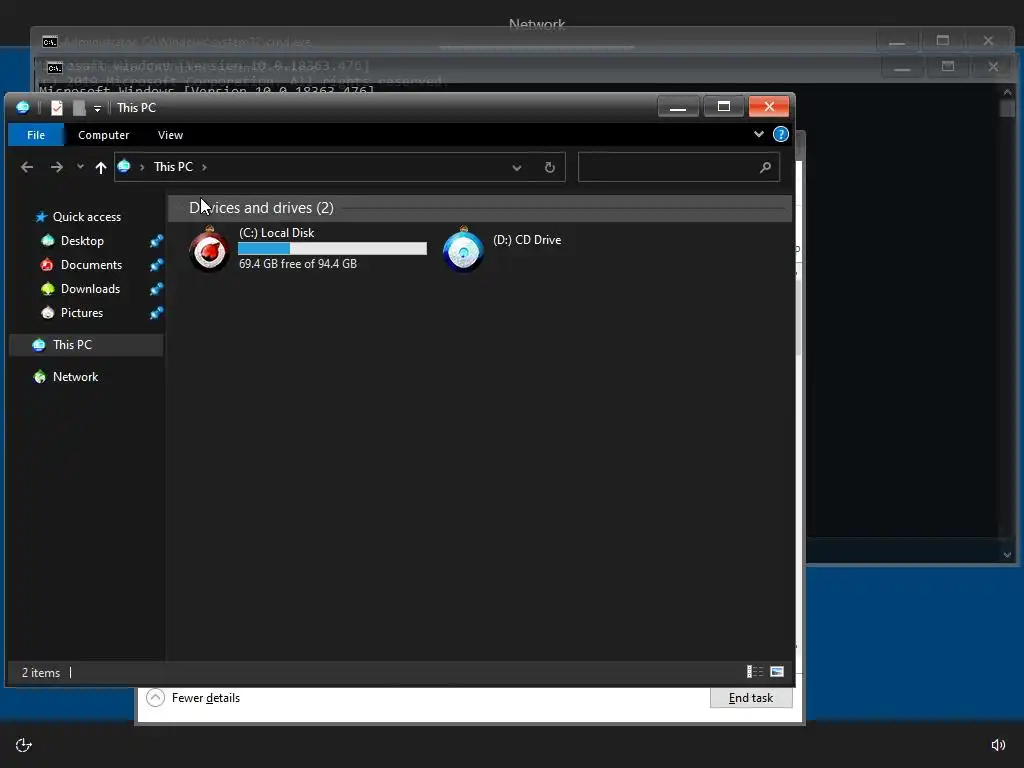Click the Search This PC field

coord(679,167)
